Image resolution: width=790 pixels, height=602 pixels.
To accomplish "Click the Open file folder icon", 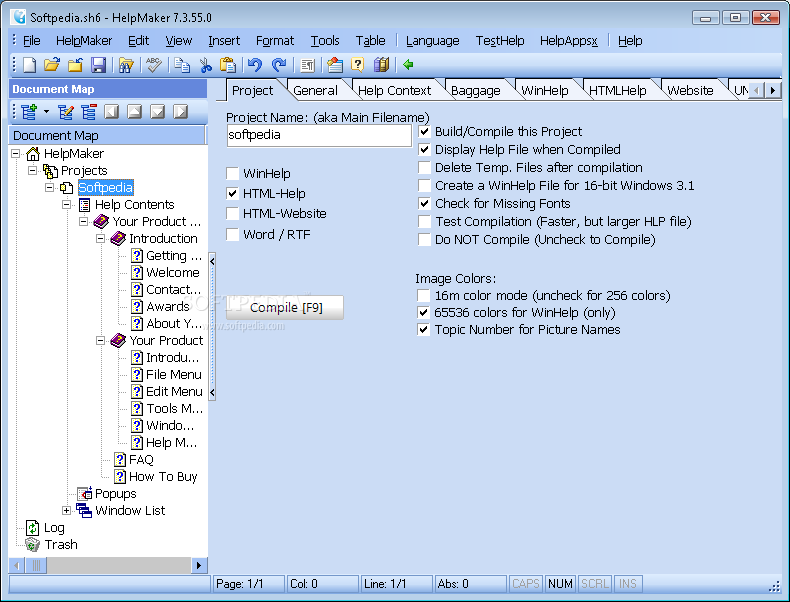I will [51, 64].
